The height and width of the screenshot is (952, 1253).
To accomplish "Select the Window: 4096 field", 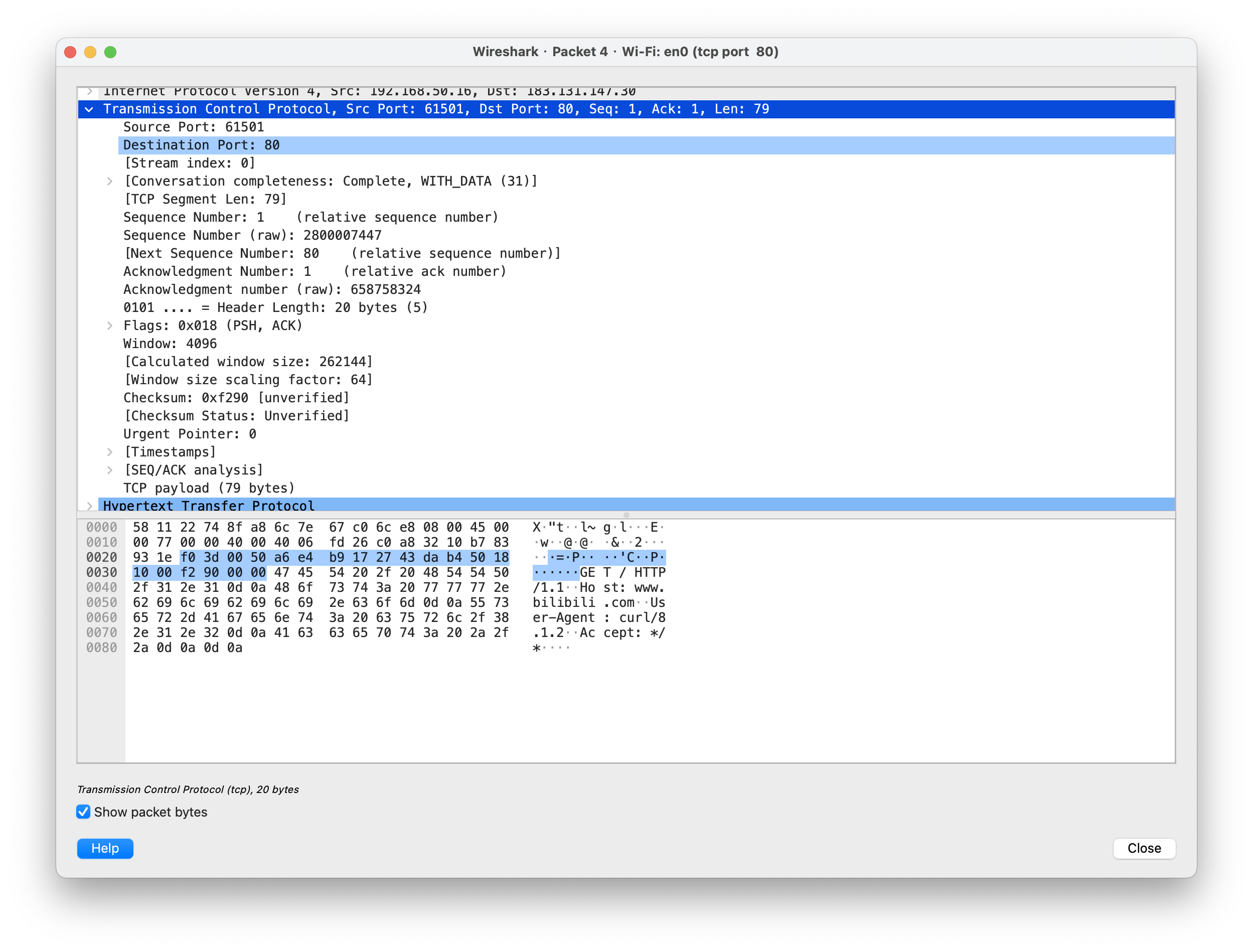I will click(x=170, y=344).
